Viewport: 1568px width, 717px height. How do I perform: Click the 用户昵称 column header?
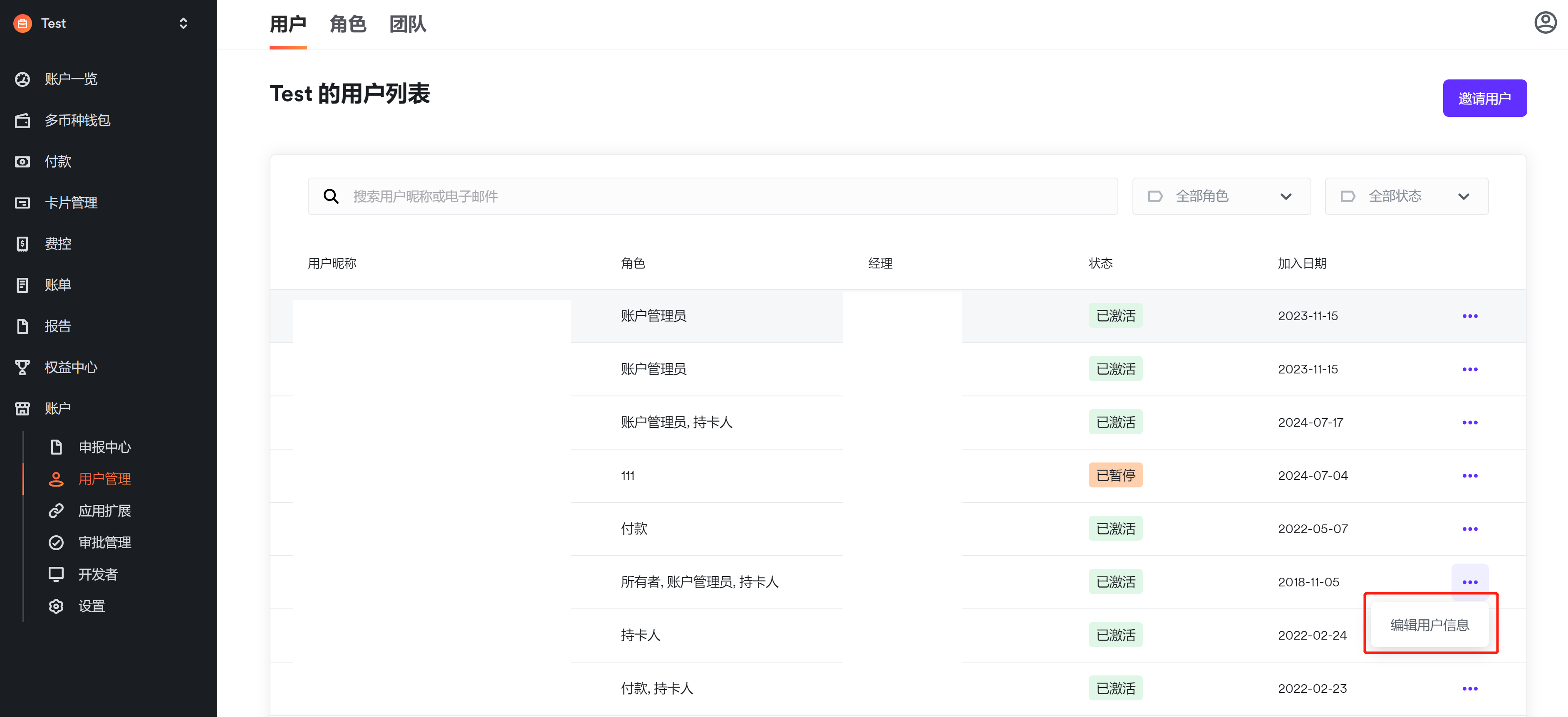pyautogui.click(x=332, y=264)
